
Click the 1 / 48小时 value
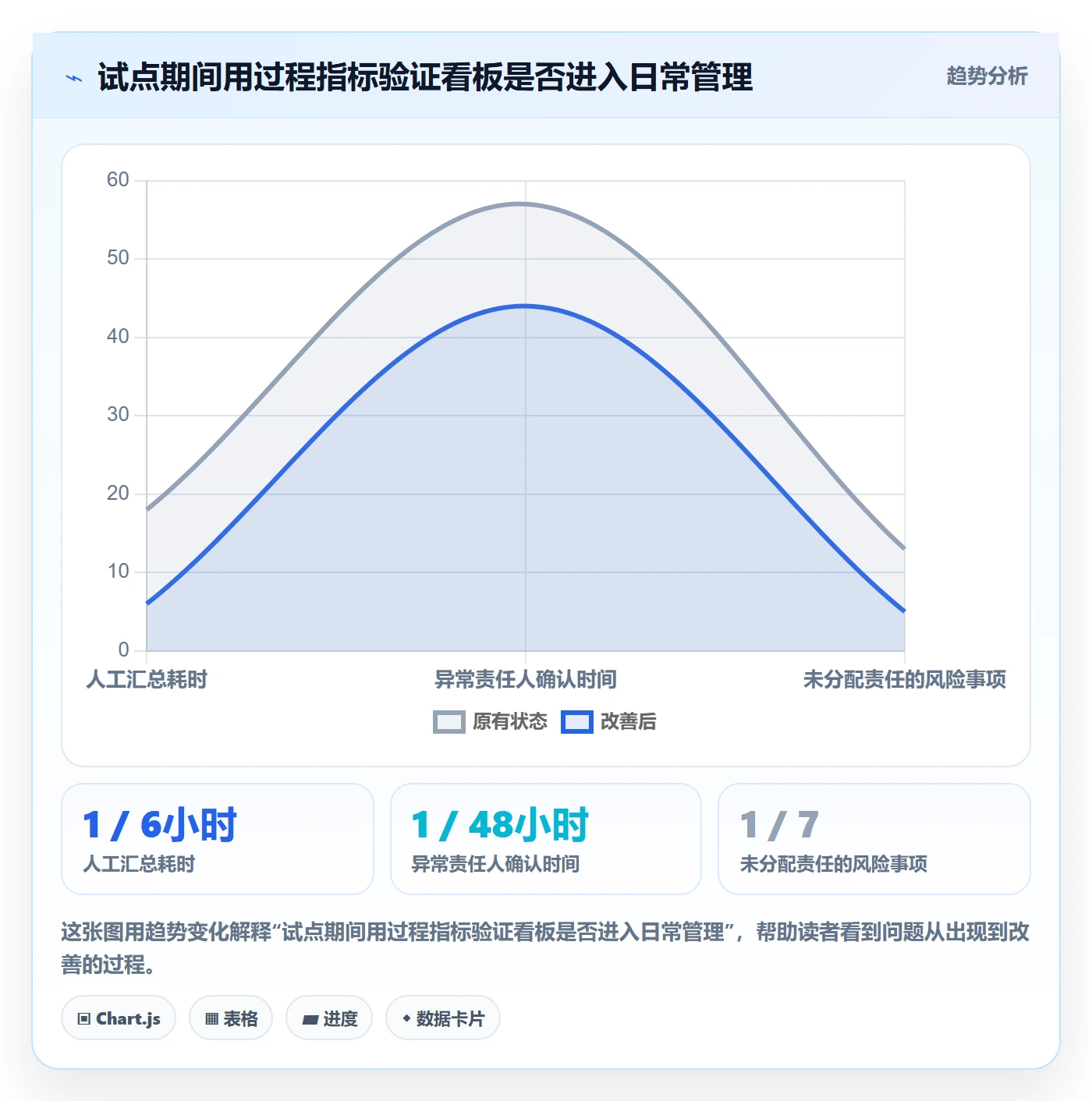tap(500, 825)
